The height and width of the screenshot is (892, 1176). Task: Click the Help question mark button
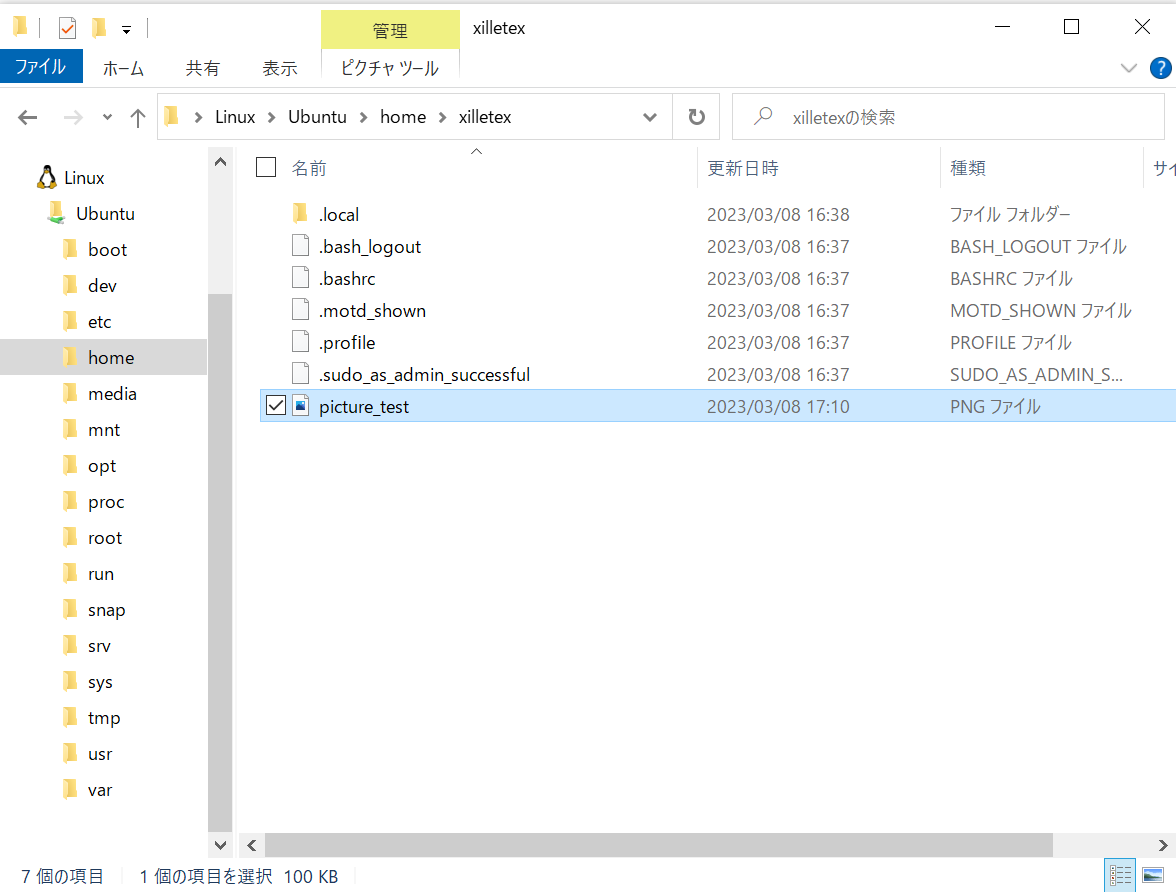(1161, 68)
